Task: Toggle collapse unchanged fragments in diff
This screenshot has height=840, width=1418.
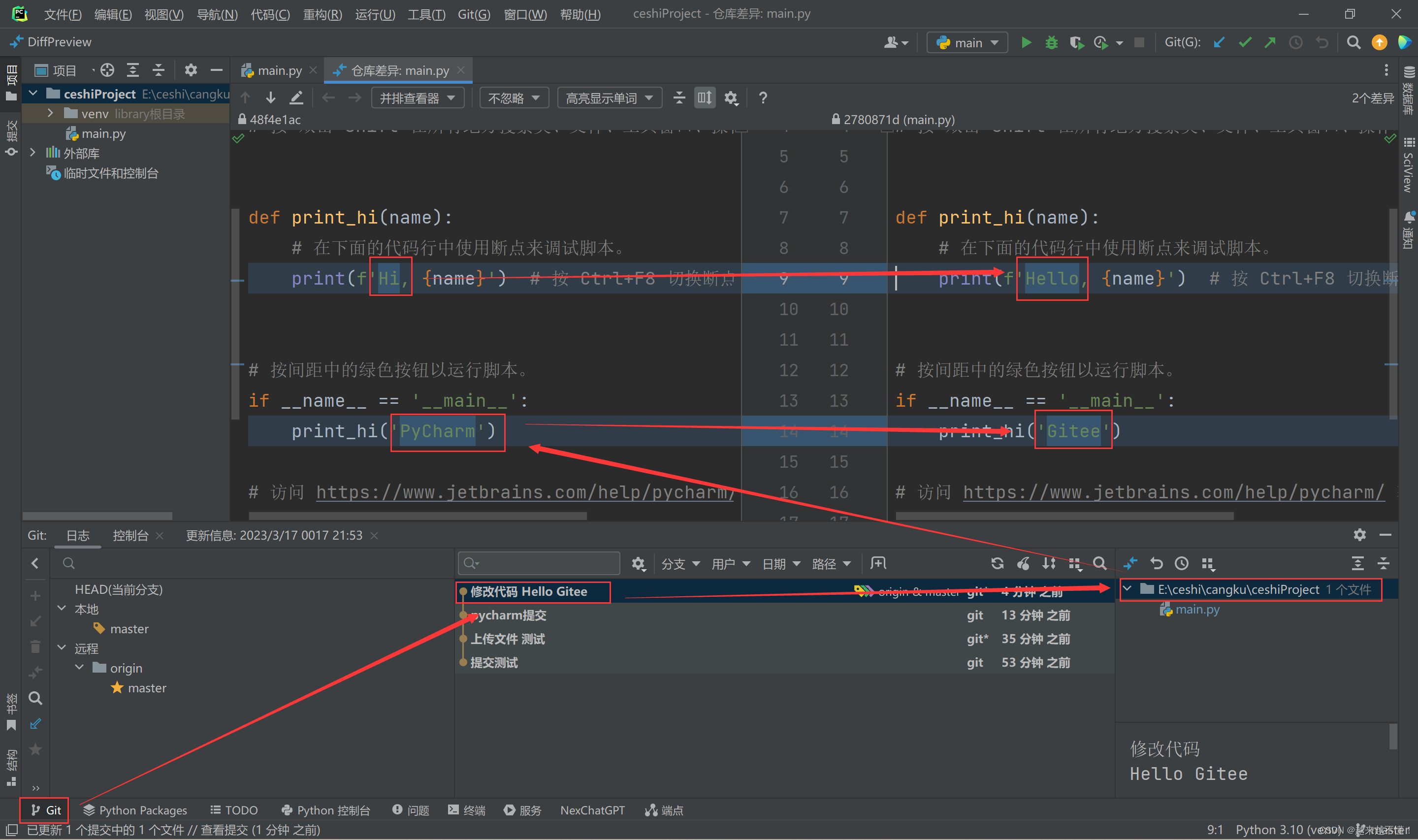Action: click(679, 98)
